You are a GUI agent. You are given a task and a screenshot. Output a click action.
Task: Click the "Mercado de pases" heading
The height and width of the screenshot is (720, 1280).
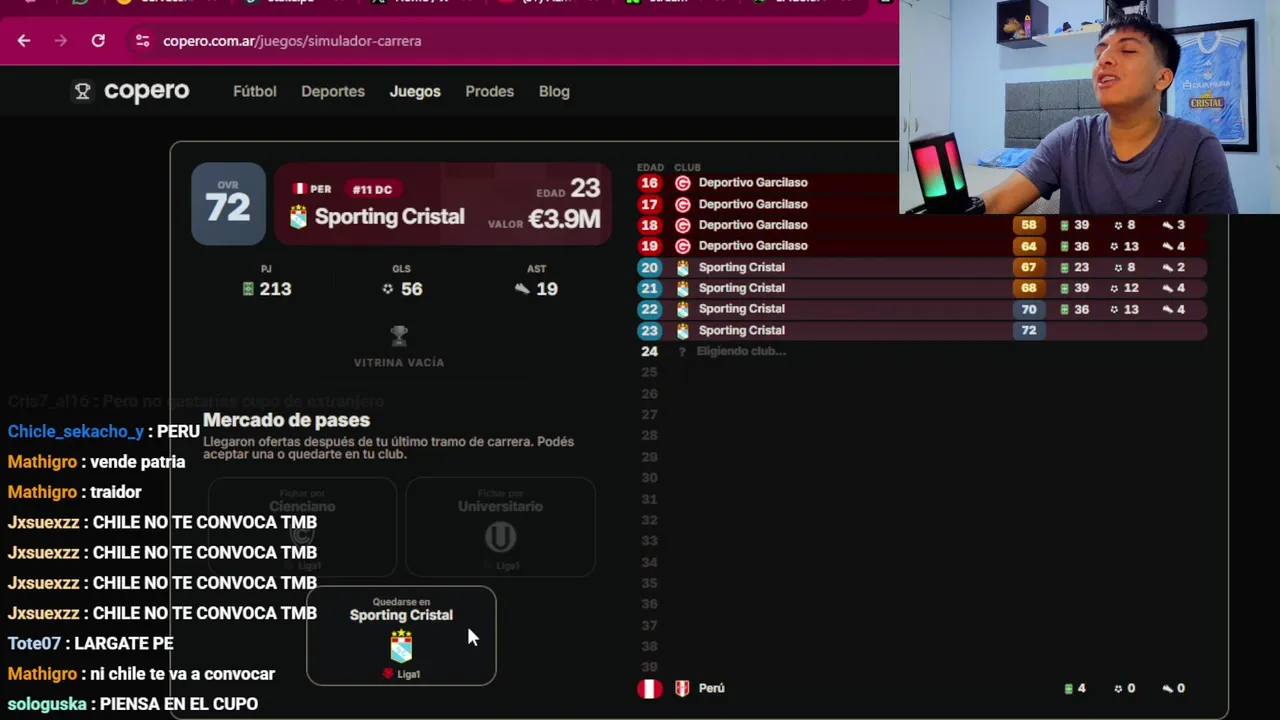[286, 420]
